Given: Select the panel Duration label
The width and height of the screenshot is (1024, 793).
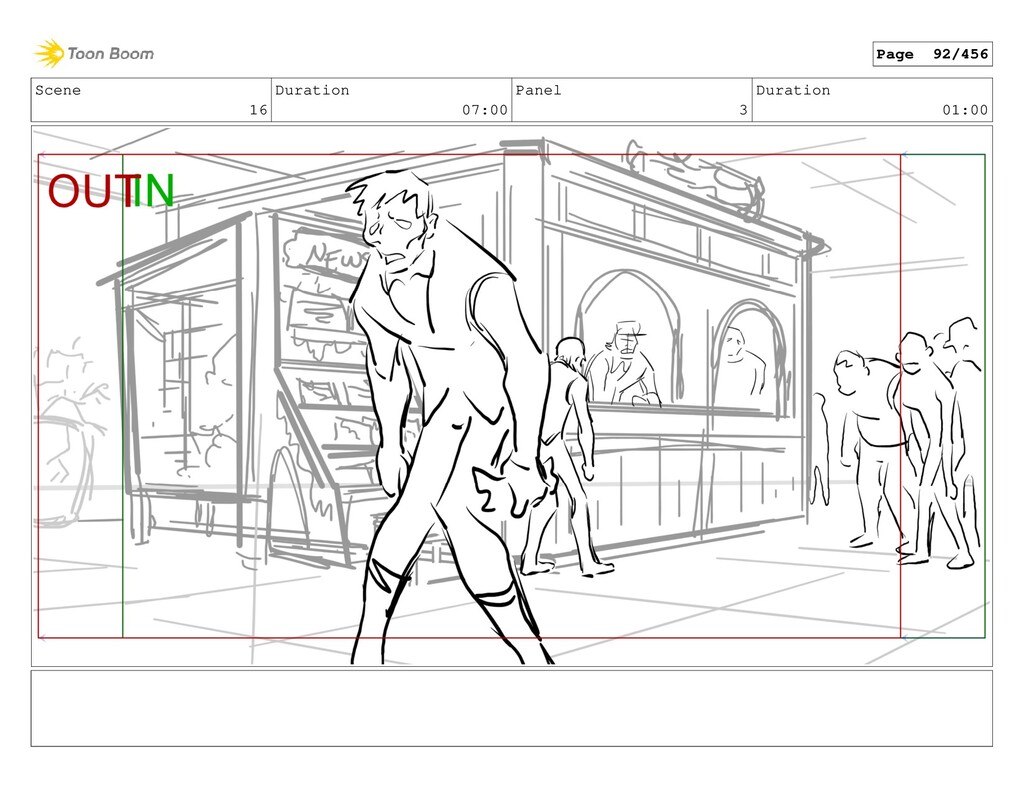Looking at the screenshot, I should coord(793,90).
